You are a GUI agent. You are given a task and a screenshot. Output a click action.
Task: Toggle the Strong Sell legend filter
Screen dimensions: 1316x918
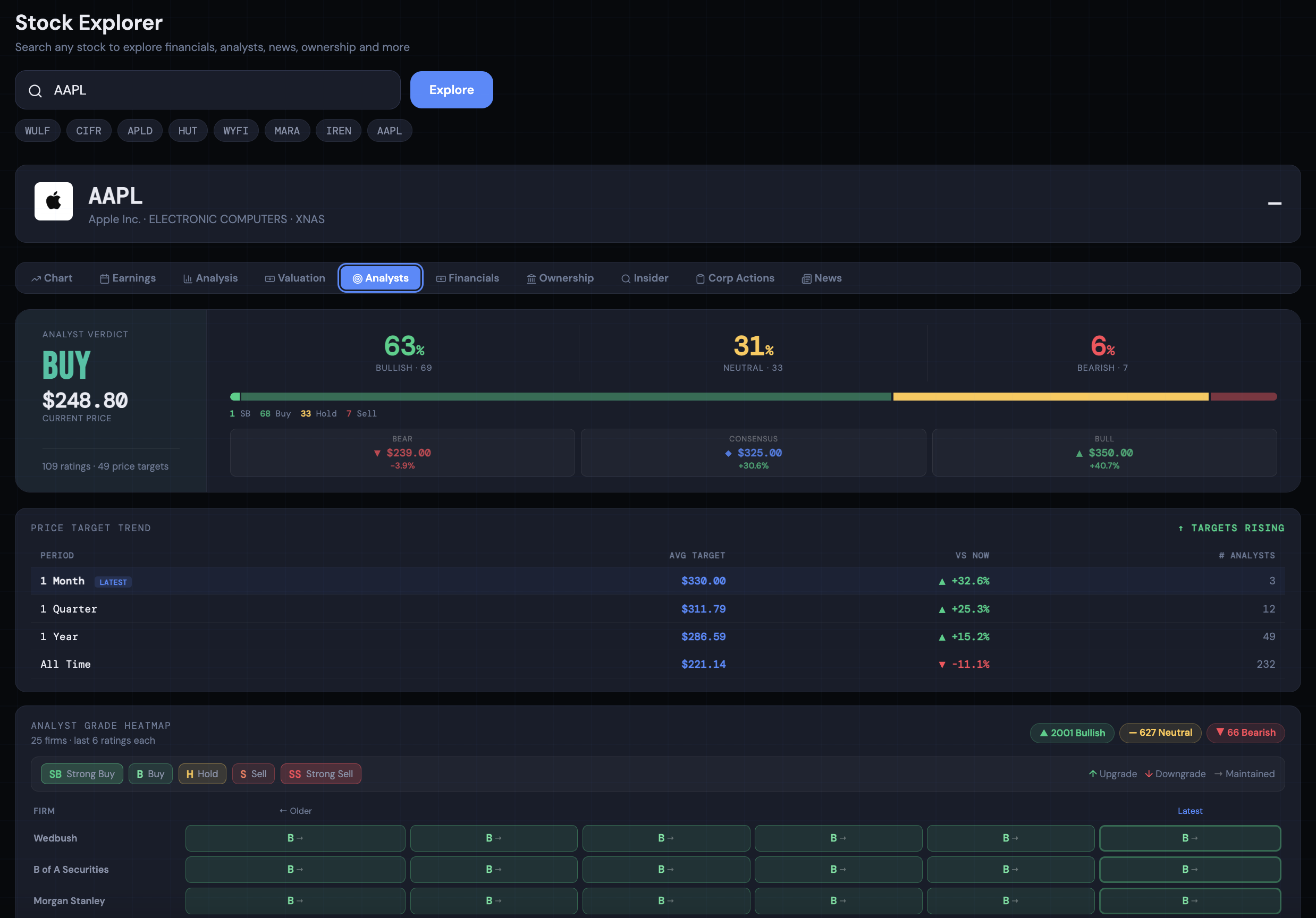(x=320, y=773)
